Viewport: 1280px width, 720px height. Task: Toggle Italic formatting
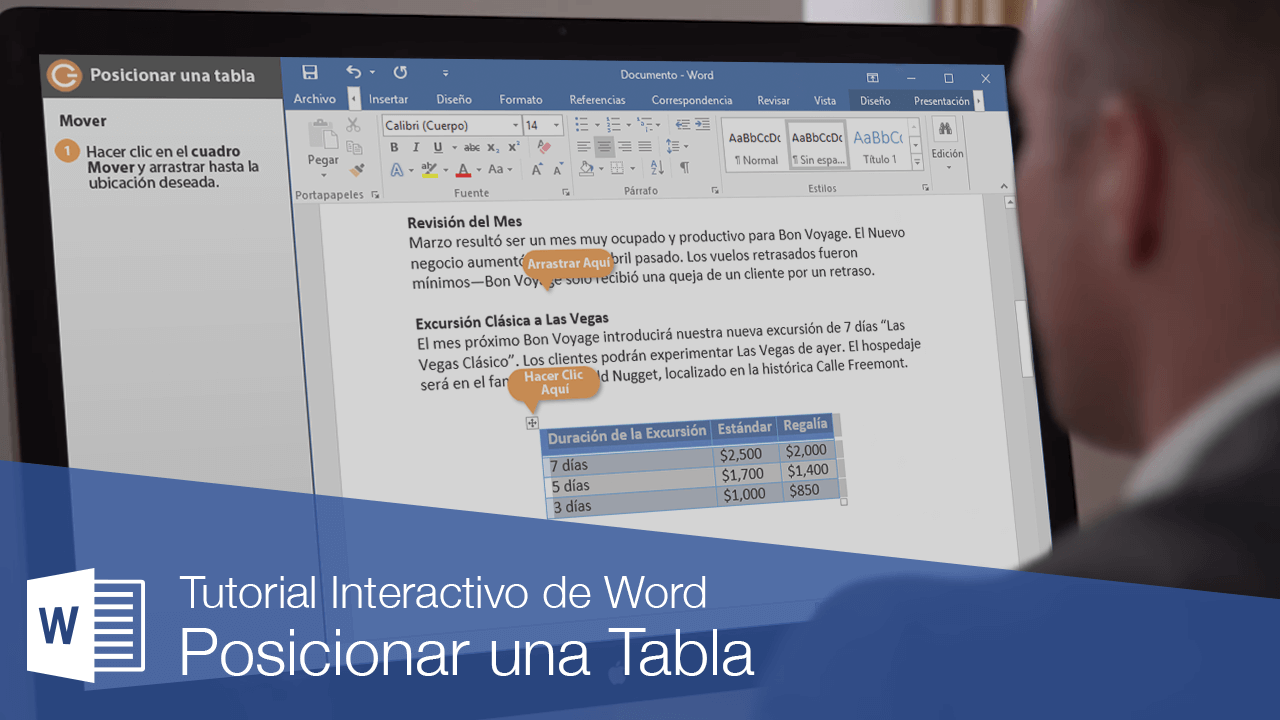coord(416,147)
